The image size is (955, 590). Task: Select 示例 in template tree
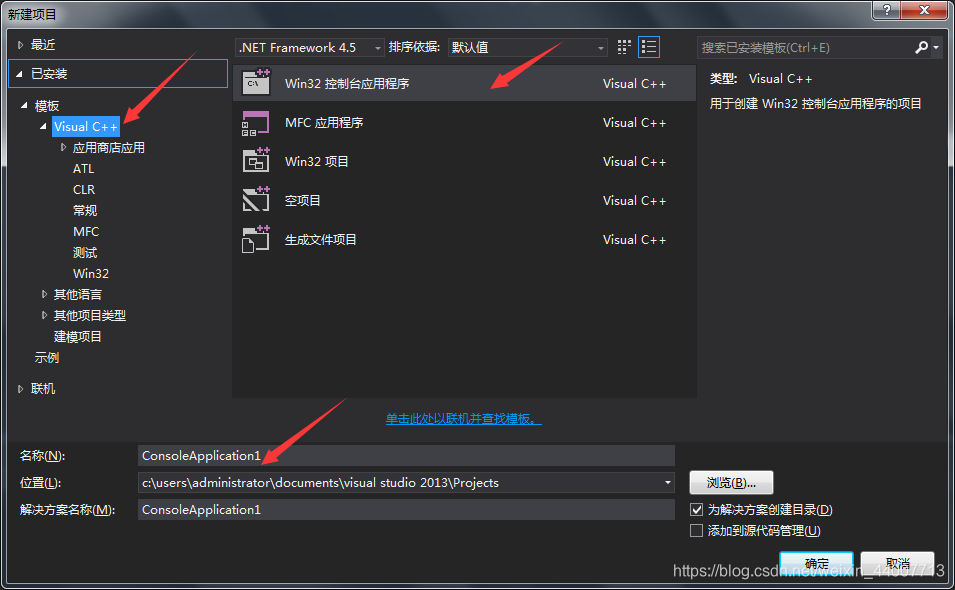47,357
